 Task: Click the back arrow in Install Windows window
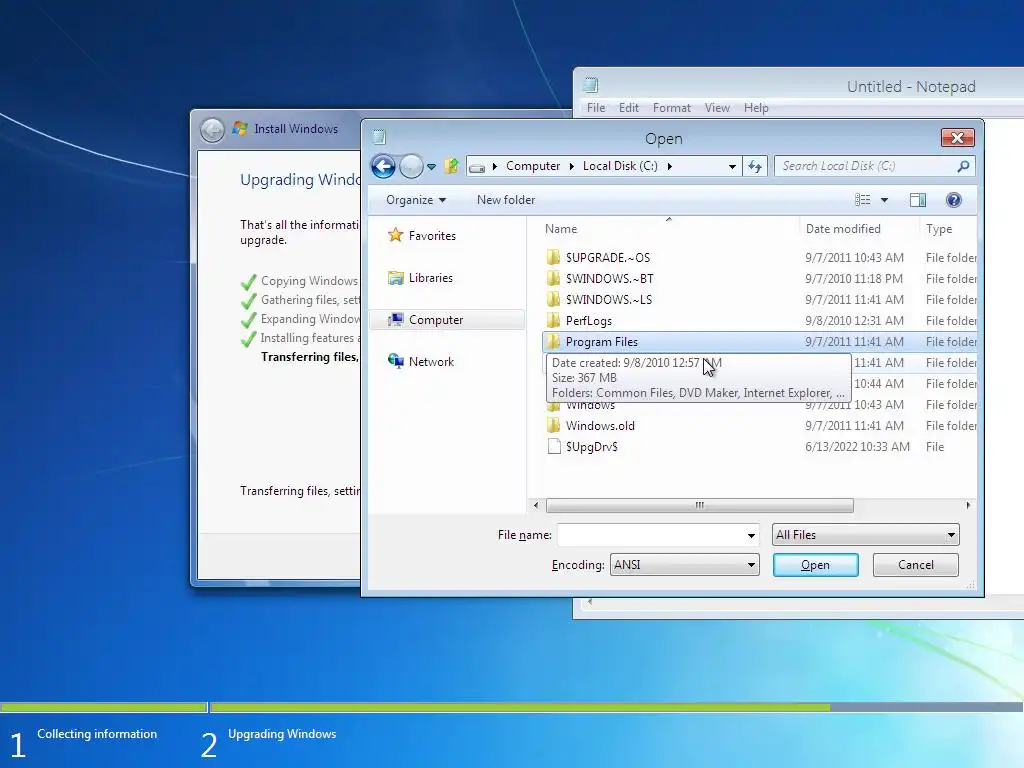212,130
